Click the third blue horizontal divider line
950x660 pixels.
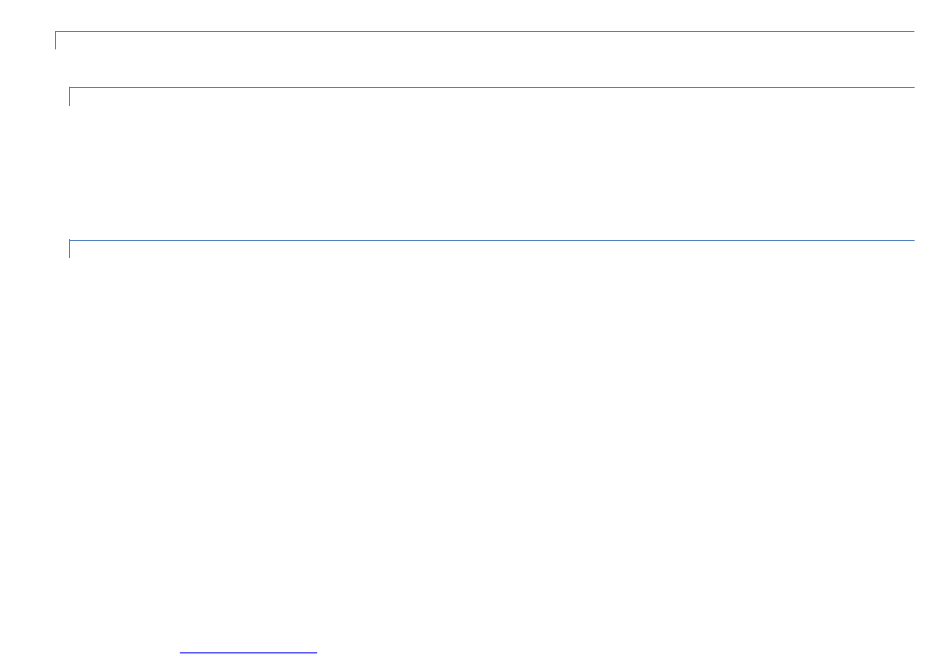[491, 241]
